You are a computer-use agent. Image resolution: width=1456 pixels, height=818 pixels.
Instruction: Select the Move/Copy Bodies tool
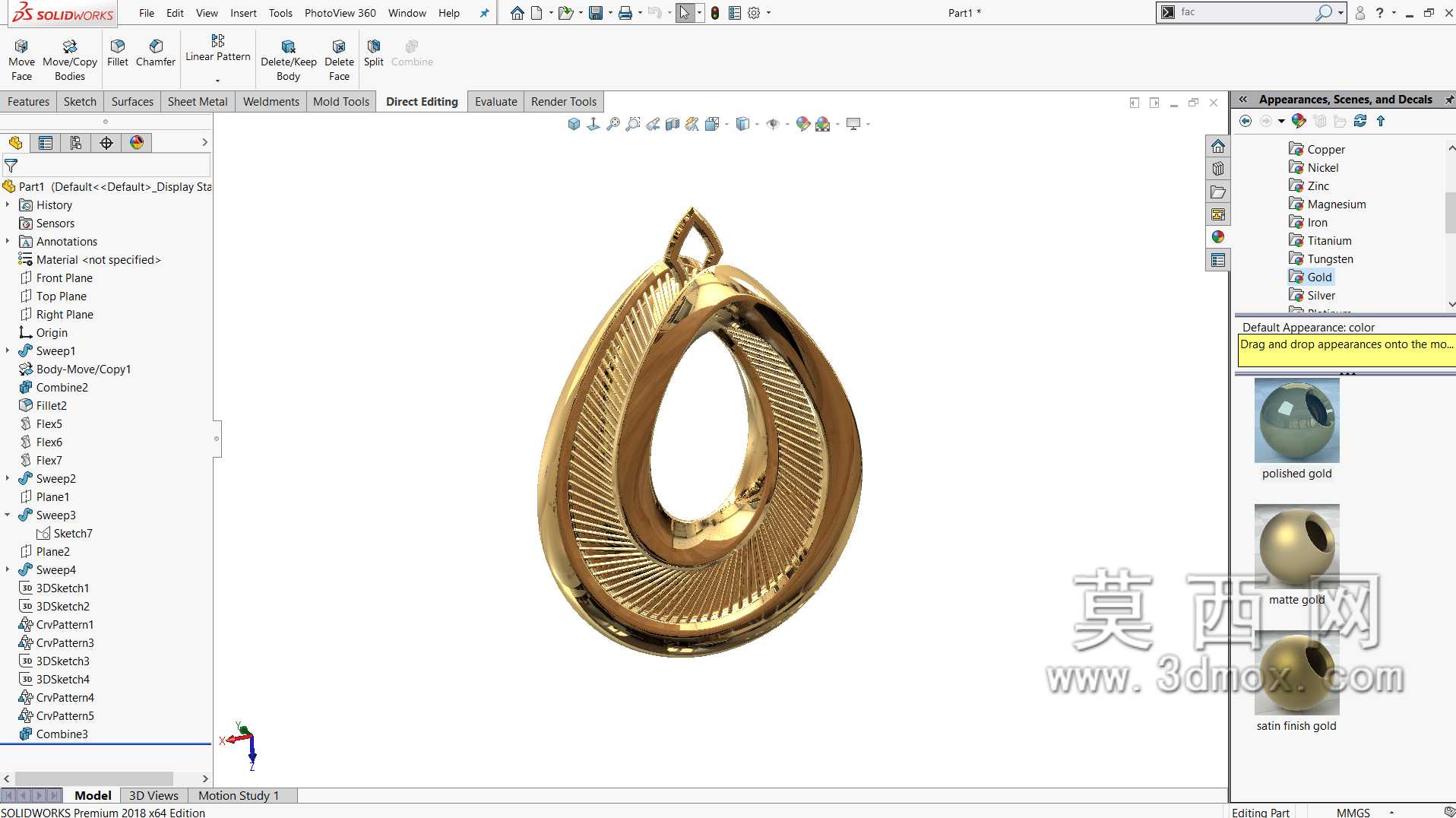(70, 59)
